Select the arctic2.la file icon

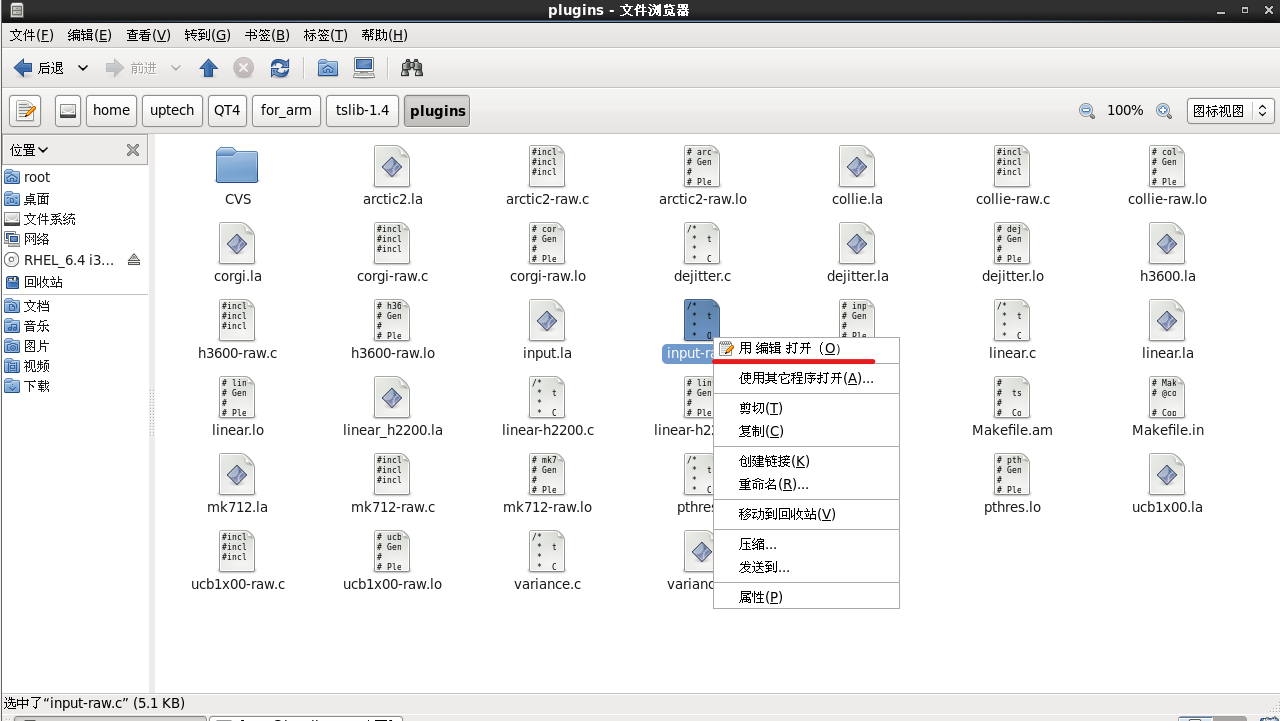(x=392, y=165)
